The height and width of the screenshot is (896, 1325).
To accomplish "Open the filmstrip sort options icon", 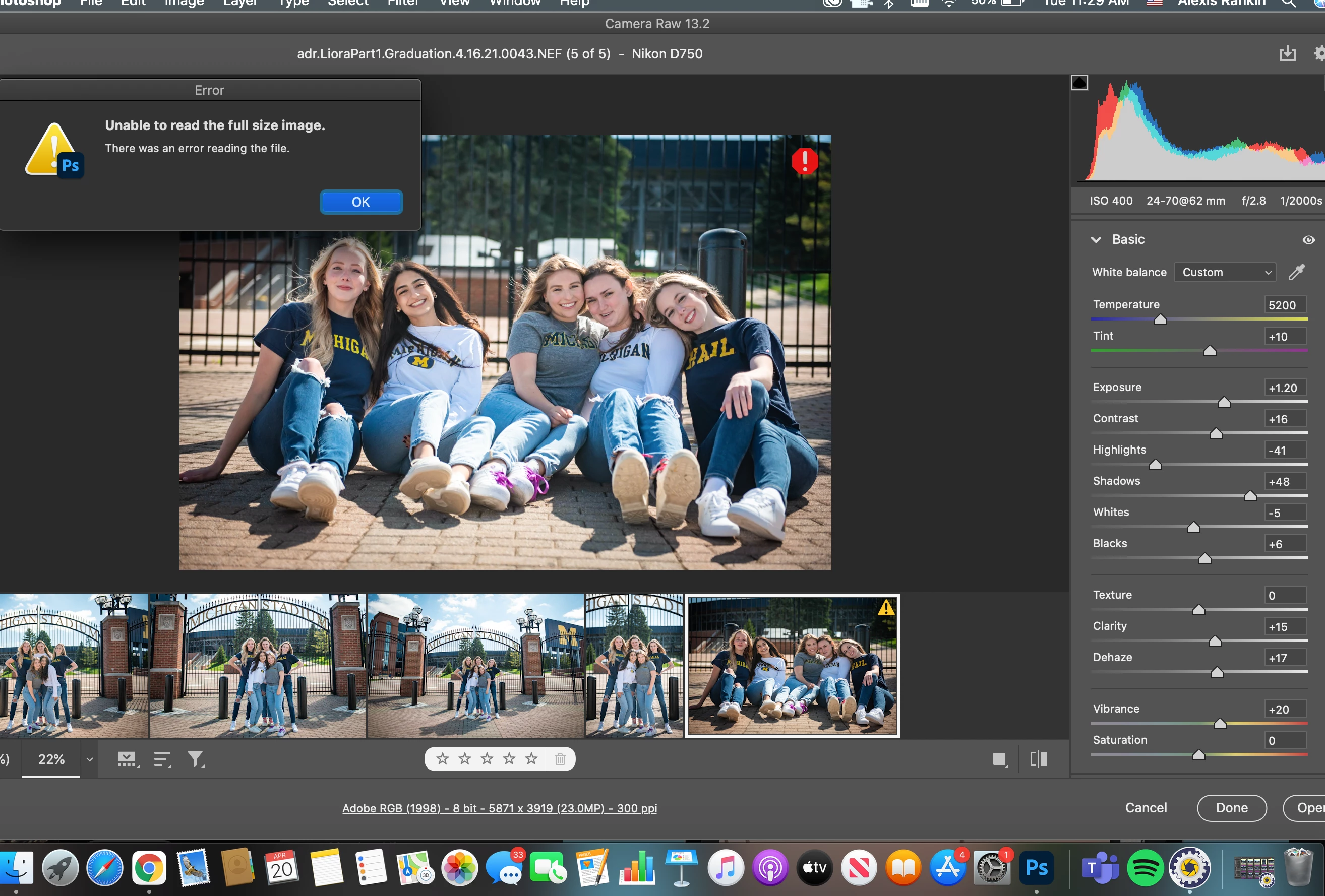I will (162, 758).
